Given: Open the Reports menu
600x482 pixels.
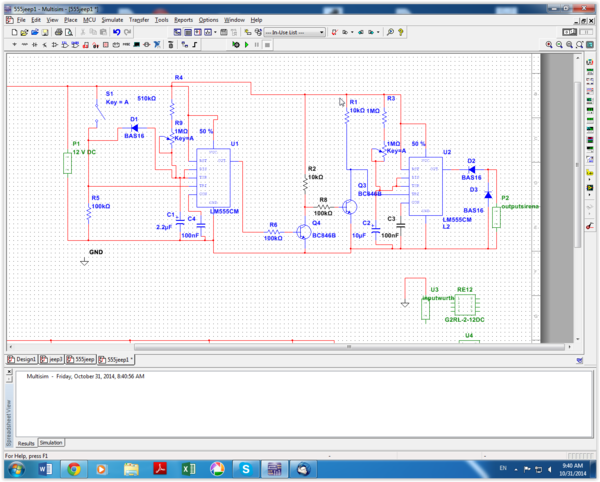Looking at the screenshot, I should coord(183,20).
